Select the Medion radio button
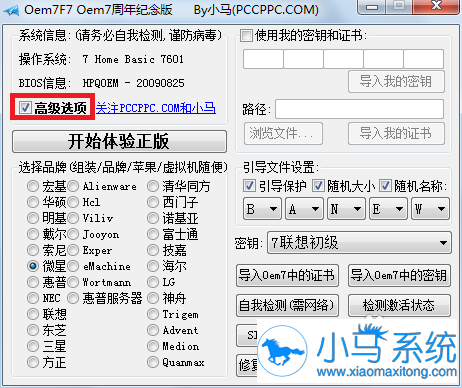The image size is (462, 388). [153, 346]
